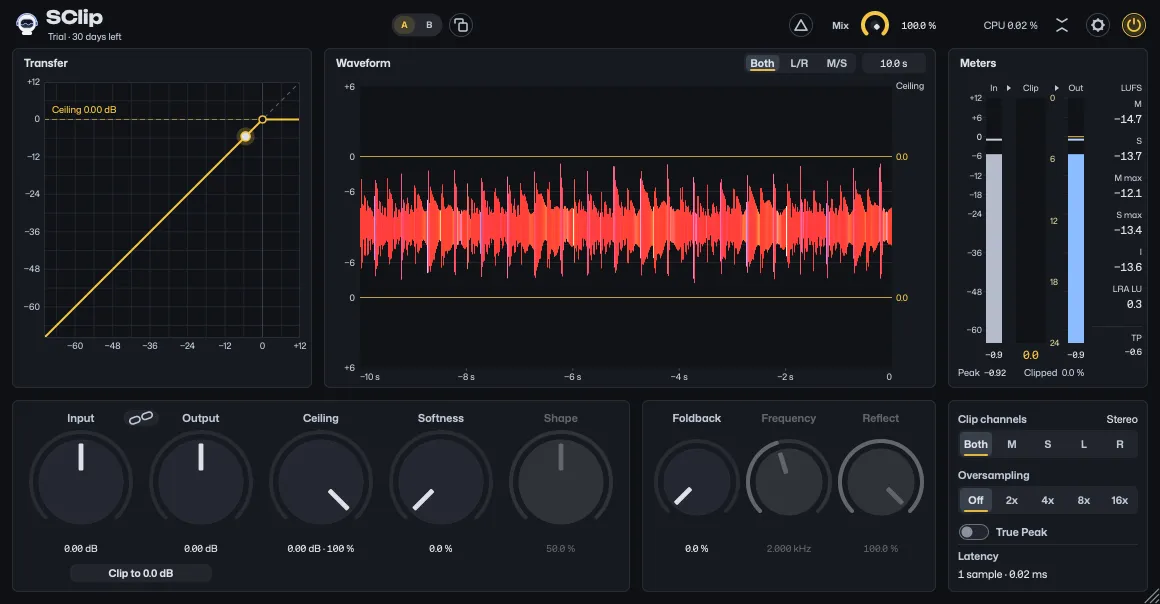Click the Ceiling value 0.00 dB · 100 %
The width and height of the screenshot is (1160, 604).
(x=320, y=548)
